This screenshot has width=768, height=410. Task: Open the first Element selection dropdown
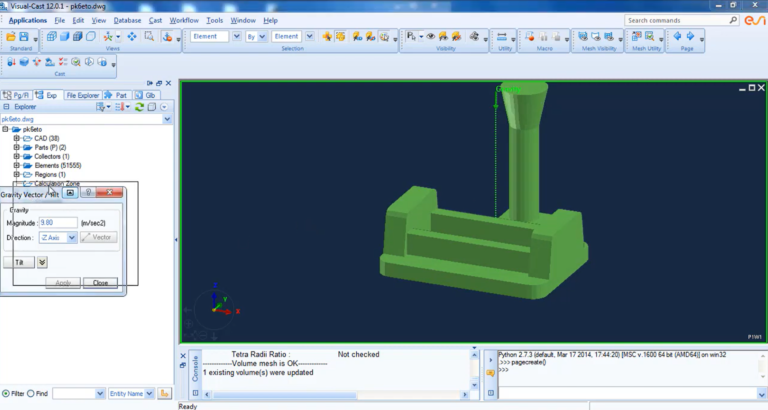(x=237, y=37)
